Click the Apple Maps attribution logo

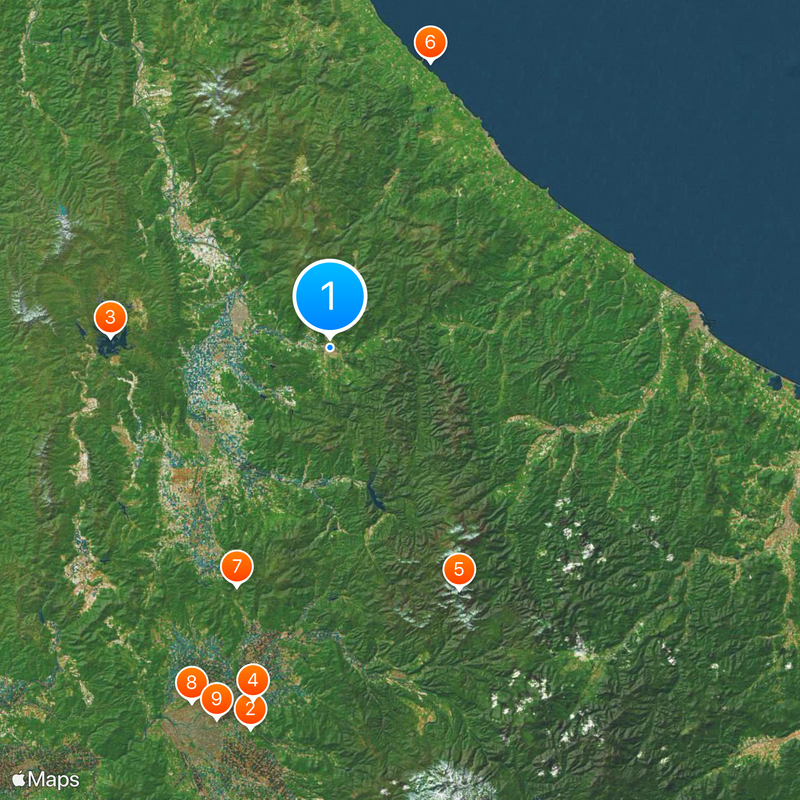pyautogui.click(x=47, y=778)
